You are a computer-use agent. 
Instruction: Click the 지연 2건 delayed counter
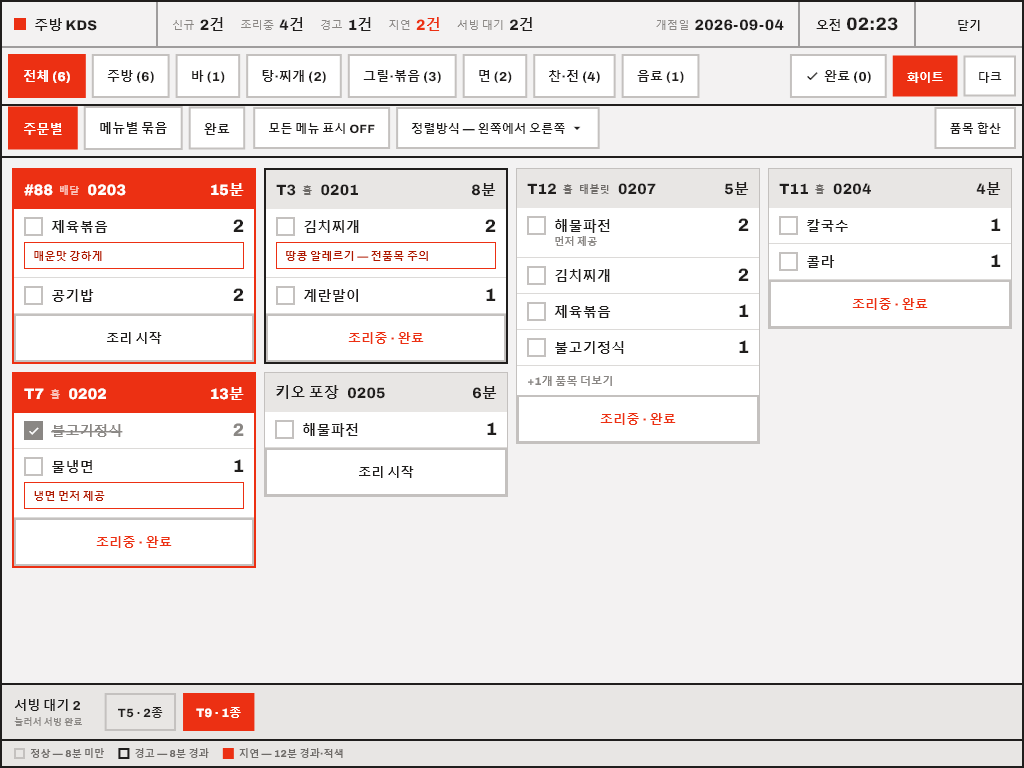pos(414,24)
